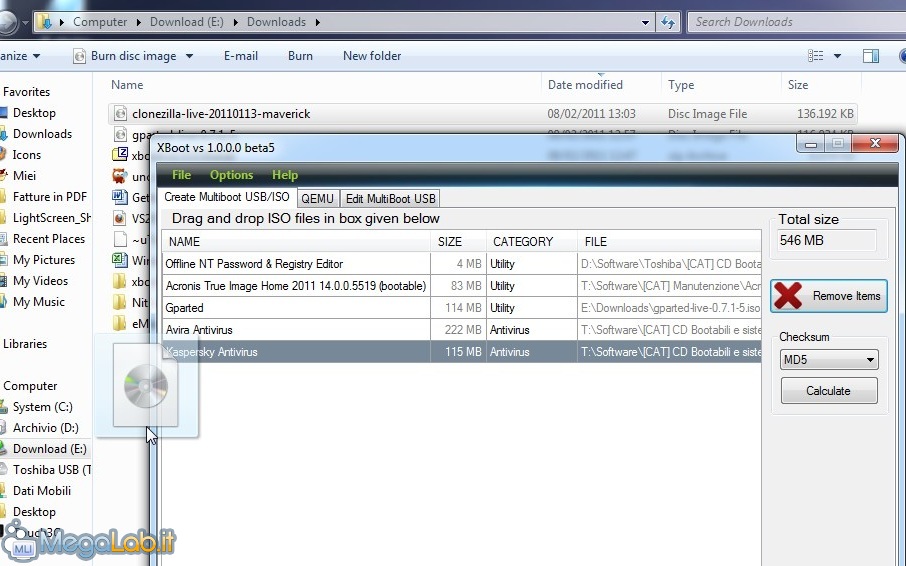Screen dimensions: 906x566
Task: Click the FILE column header in XBoot
Action: (669, 241)
